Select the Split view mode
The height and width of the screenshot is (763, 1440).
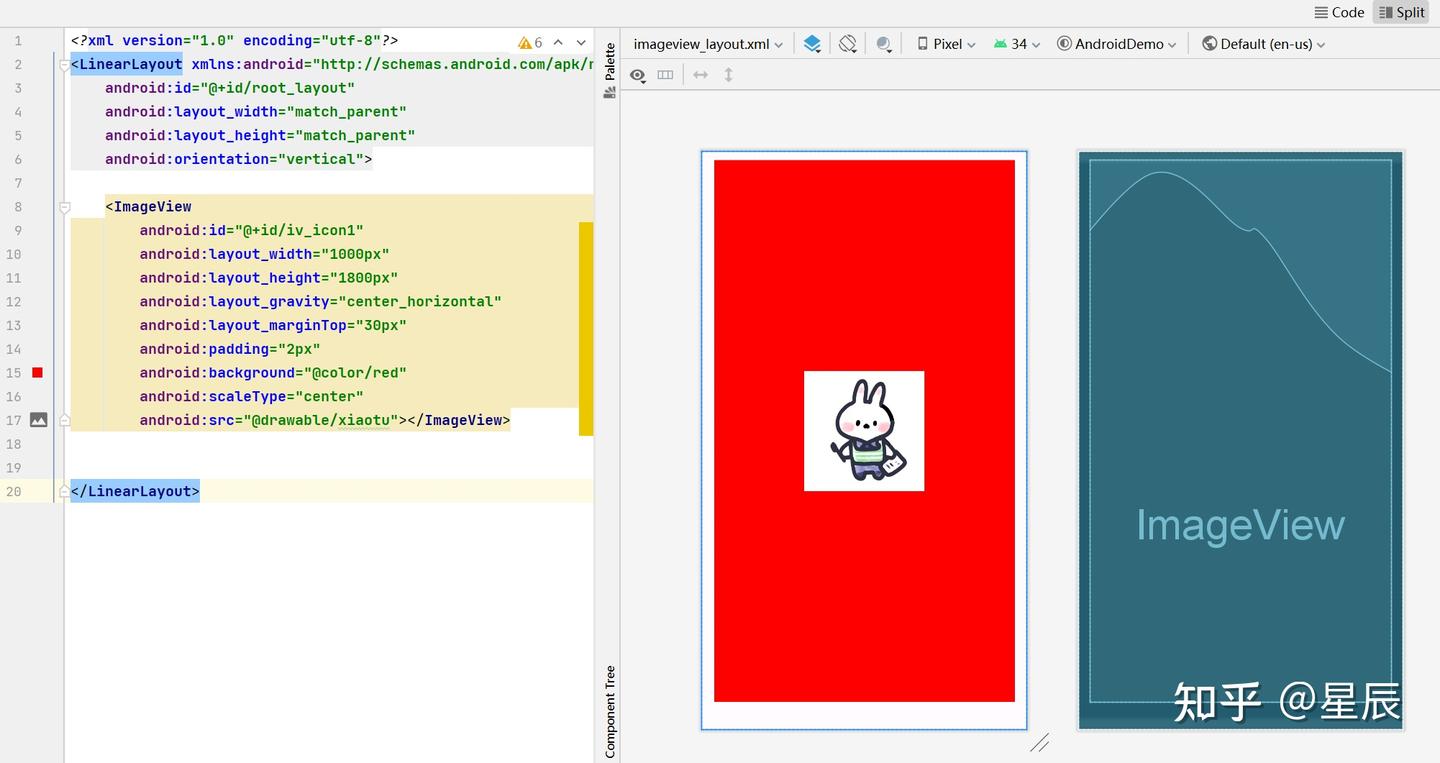[x=1401, y=12]
